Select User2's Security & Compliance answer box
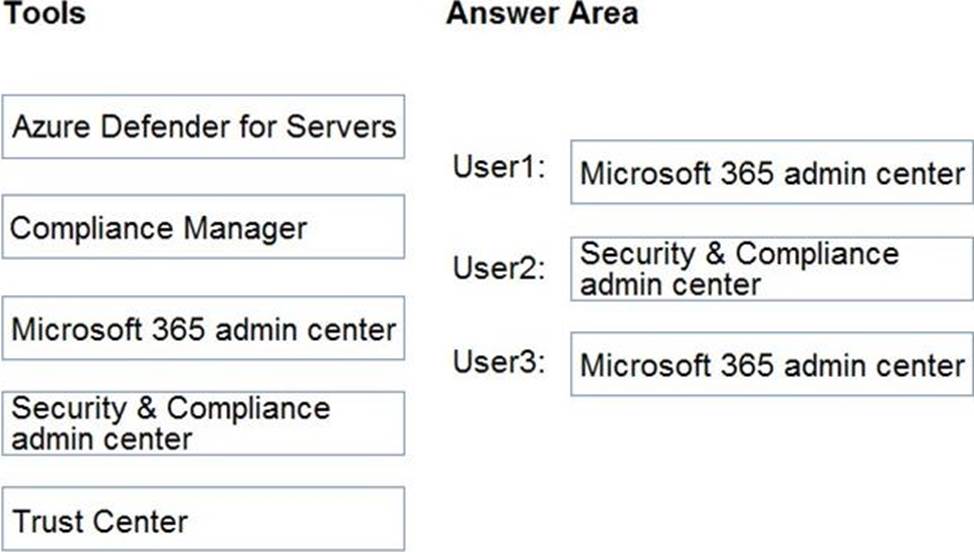This screenshot has width=974, height=552. 771,268
